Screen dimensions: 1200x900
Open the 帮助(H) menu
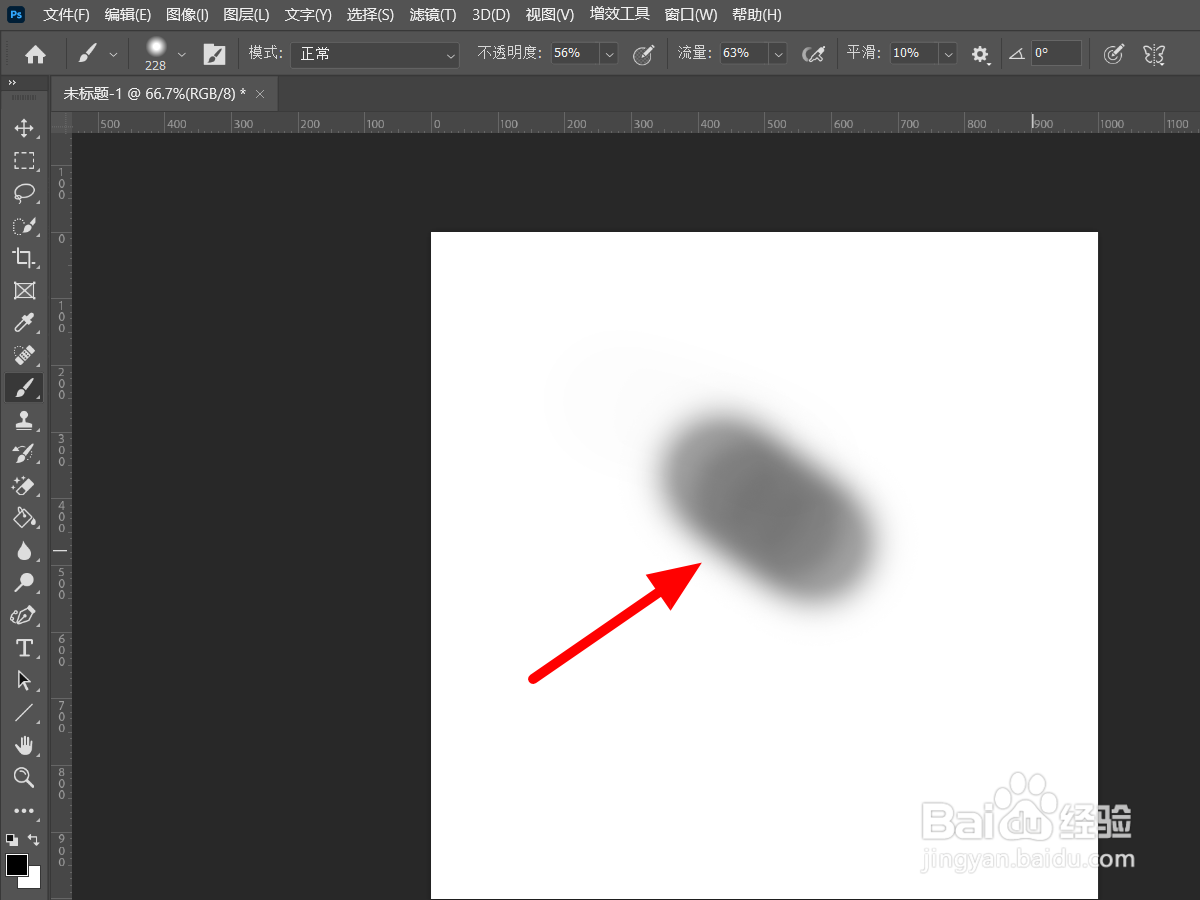757,15
